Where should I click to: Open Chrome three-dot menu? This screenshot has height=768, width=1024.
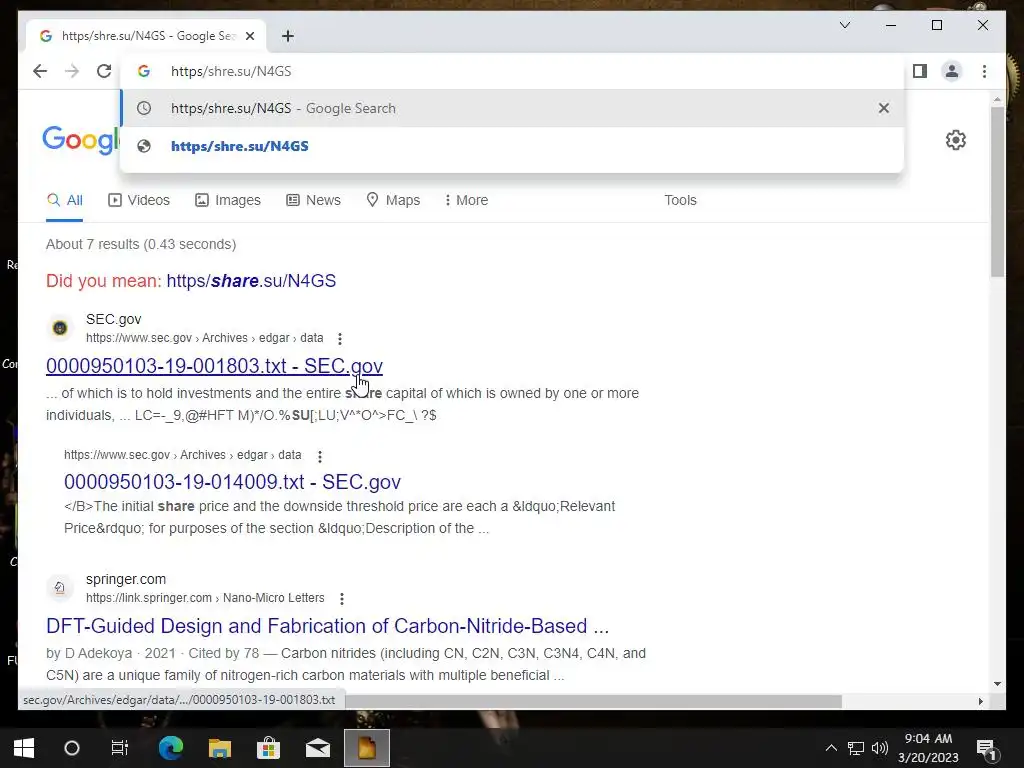[984, 71]
